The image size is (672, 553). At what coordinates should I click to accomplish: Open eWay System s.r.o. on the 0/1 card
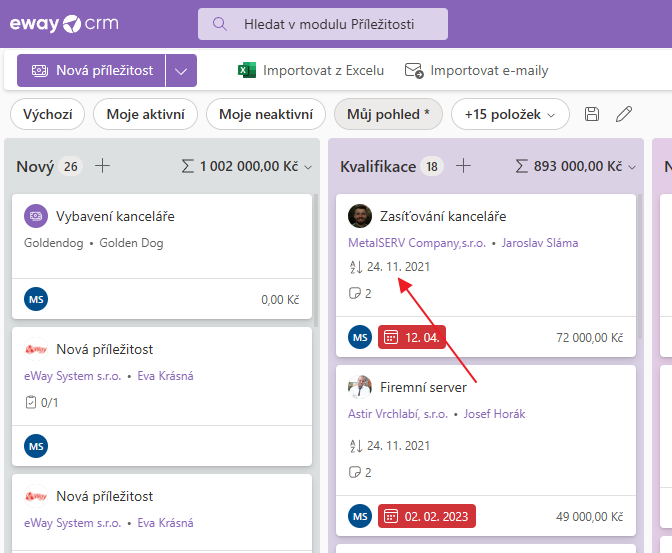[72, 376]
